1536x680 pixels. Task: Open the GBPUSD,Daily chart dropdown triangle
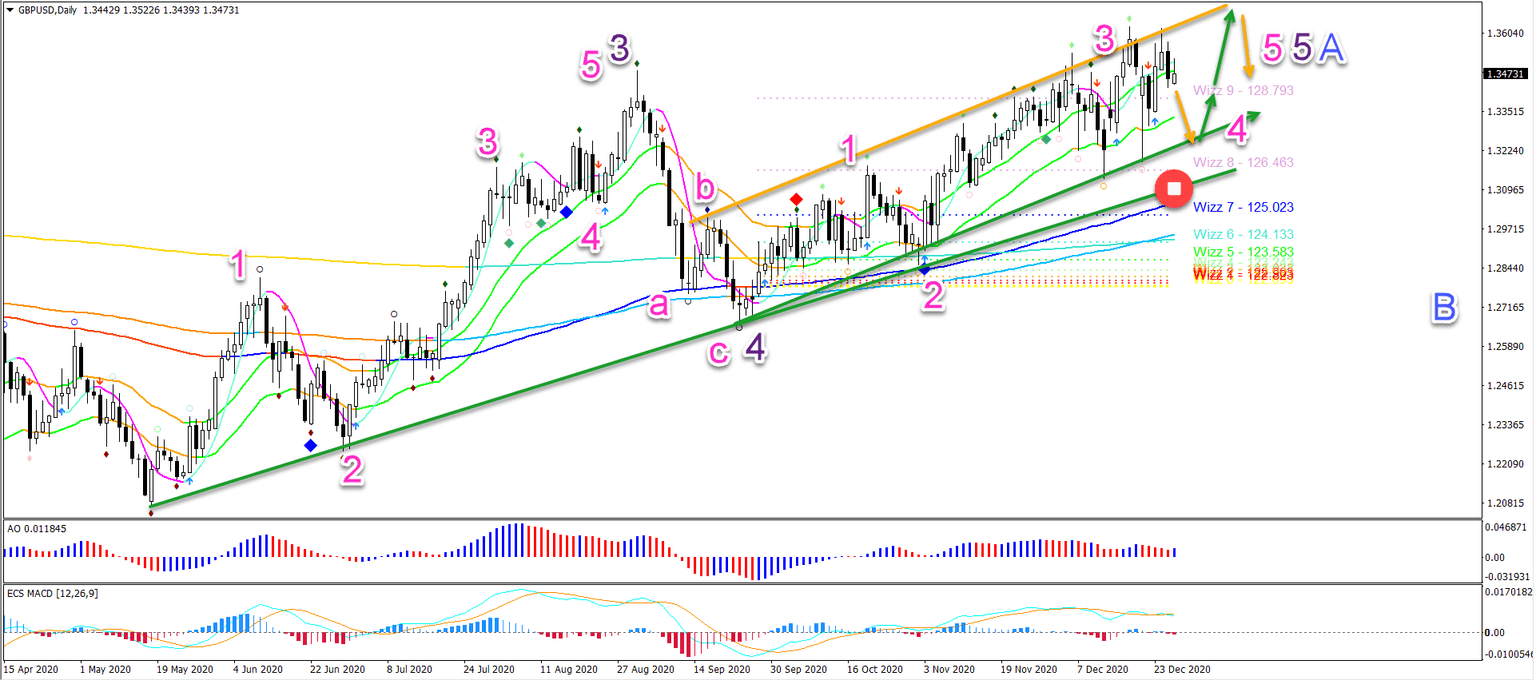(x=10, y=8)
